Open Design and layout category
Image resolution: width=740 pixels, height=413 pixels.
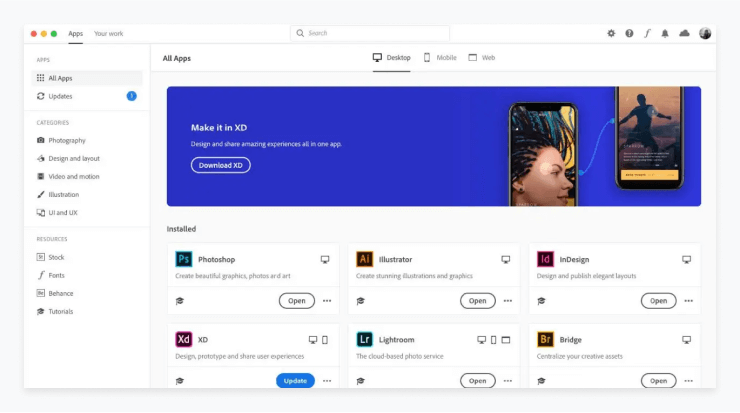click(x=68, y=159)
